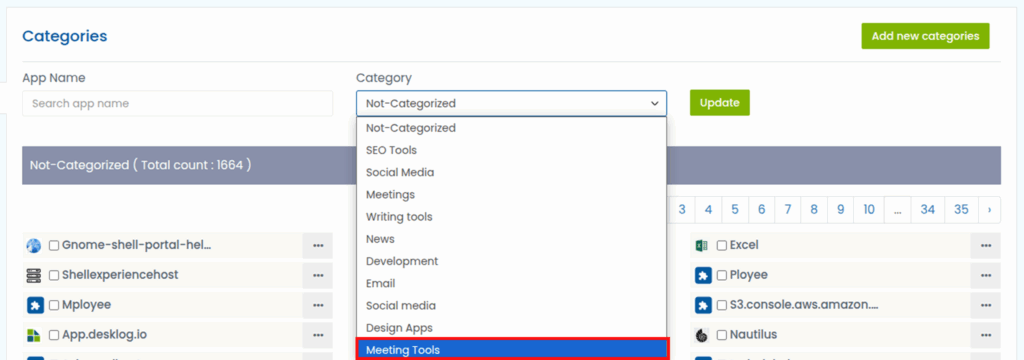Screen dimensions: 1024x360
Task: Select Development category option
Action: 511,261
